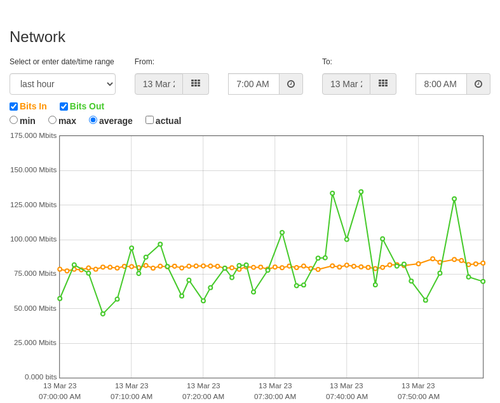Click the '07:50:00 AM' x-axis label
The image size is (500, 403).
pyautogui.click(x=418, y=397)
